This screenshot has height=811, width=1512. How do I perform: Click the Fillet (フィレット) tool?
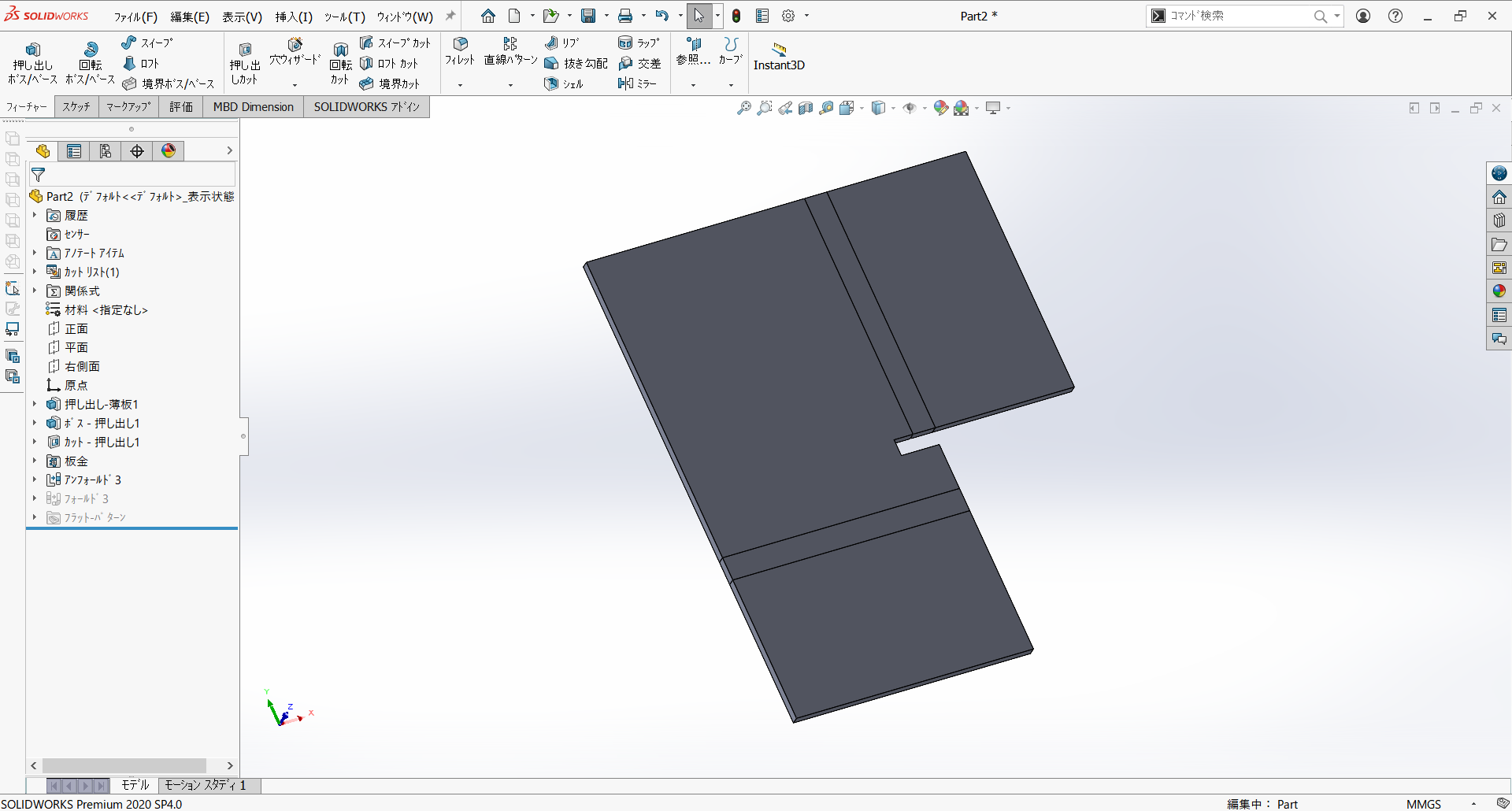point(460,52)
